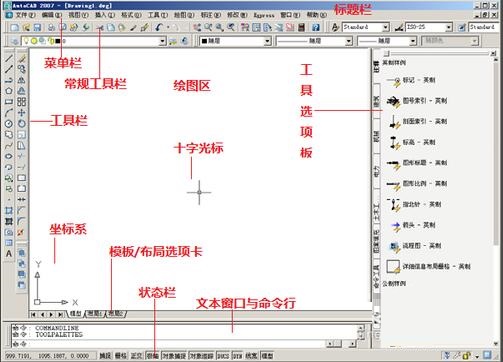Click the black color swatch in color control
Screen dimensions: 503x362
tap(204, 41)
